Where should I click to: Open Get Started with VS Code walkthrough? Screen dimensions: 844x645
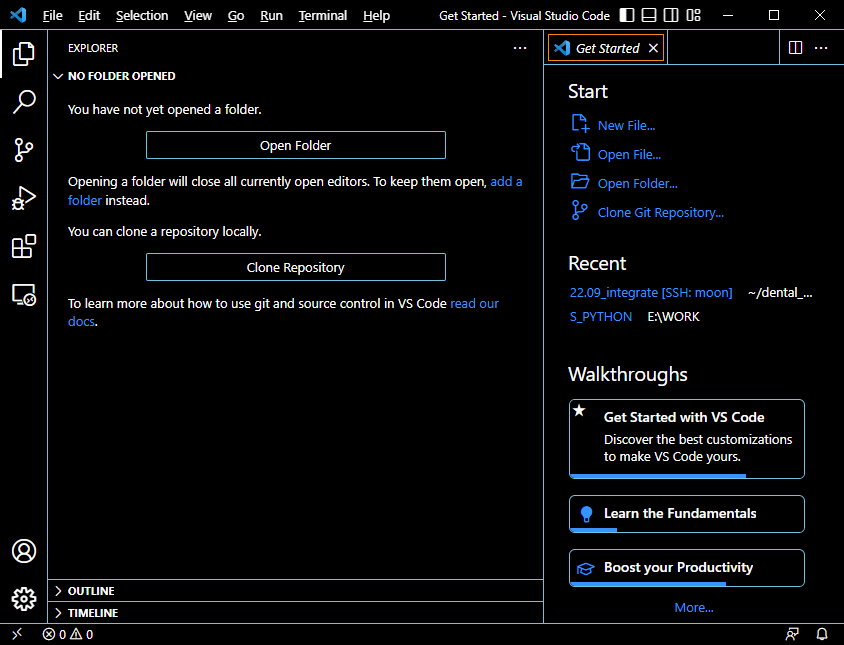tap(687, 439)
